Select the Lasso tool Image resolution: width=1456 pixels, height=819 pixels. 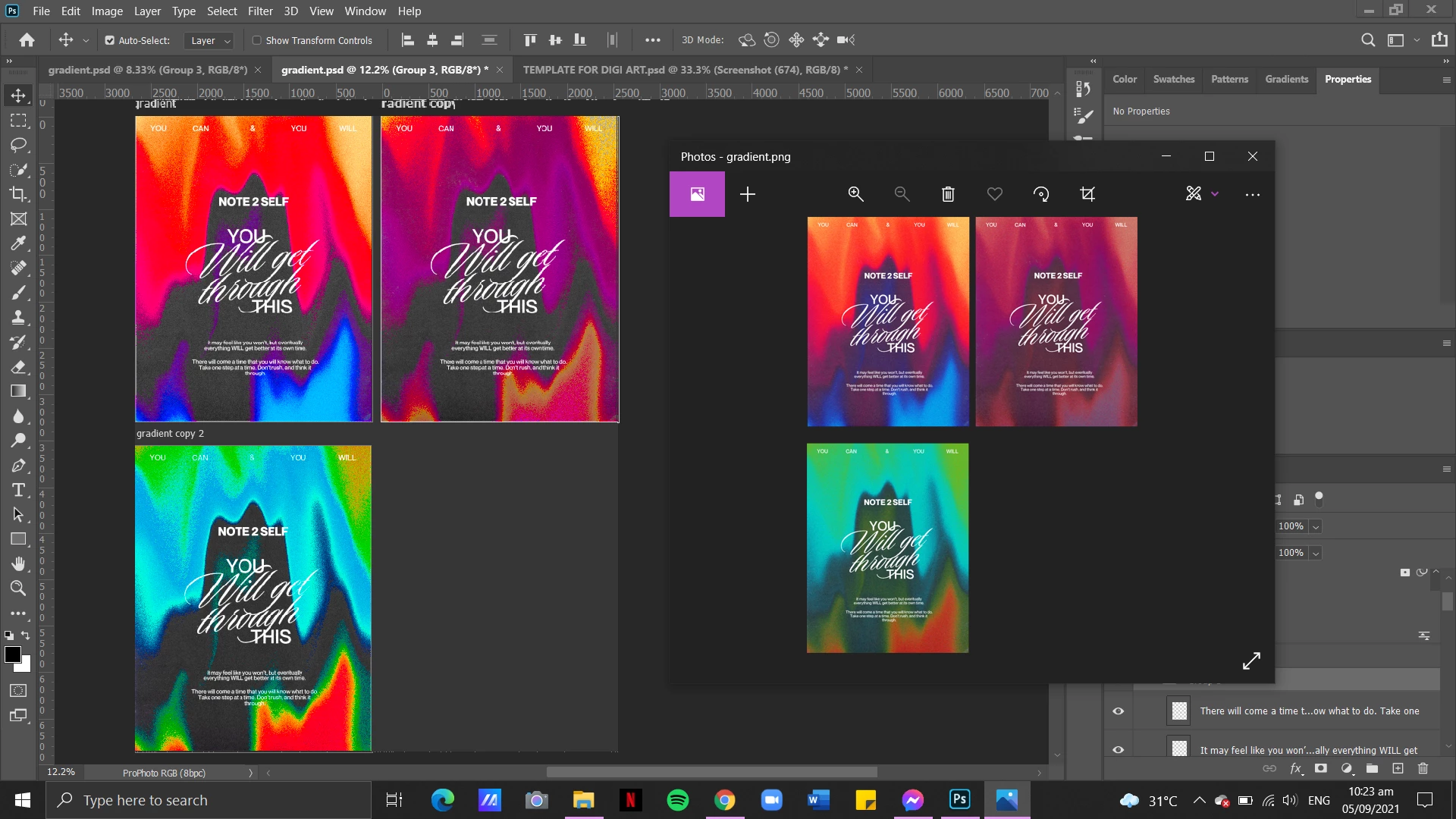(x=18, y=145)
